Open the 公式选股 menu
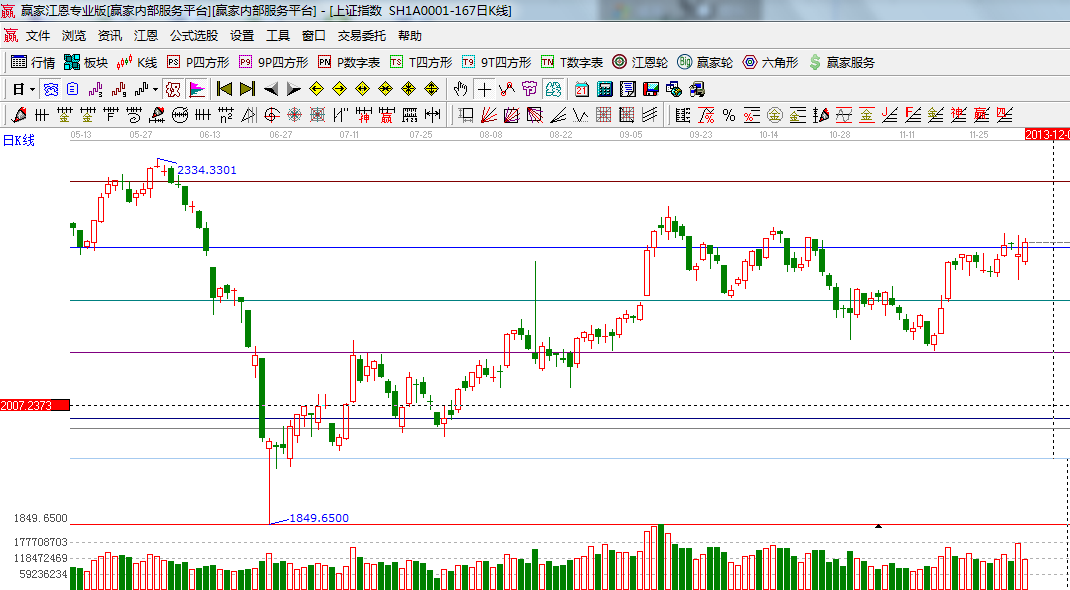Image resolution: width=1070 pixels, height=590 pixels. click(193, 35)
